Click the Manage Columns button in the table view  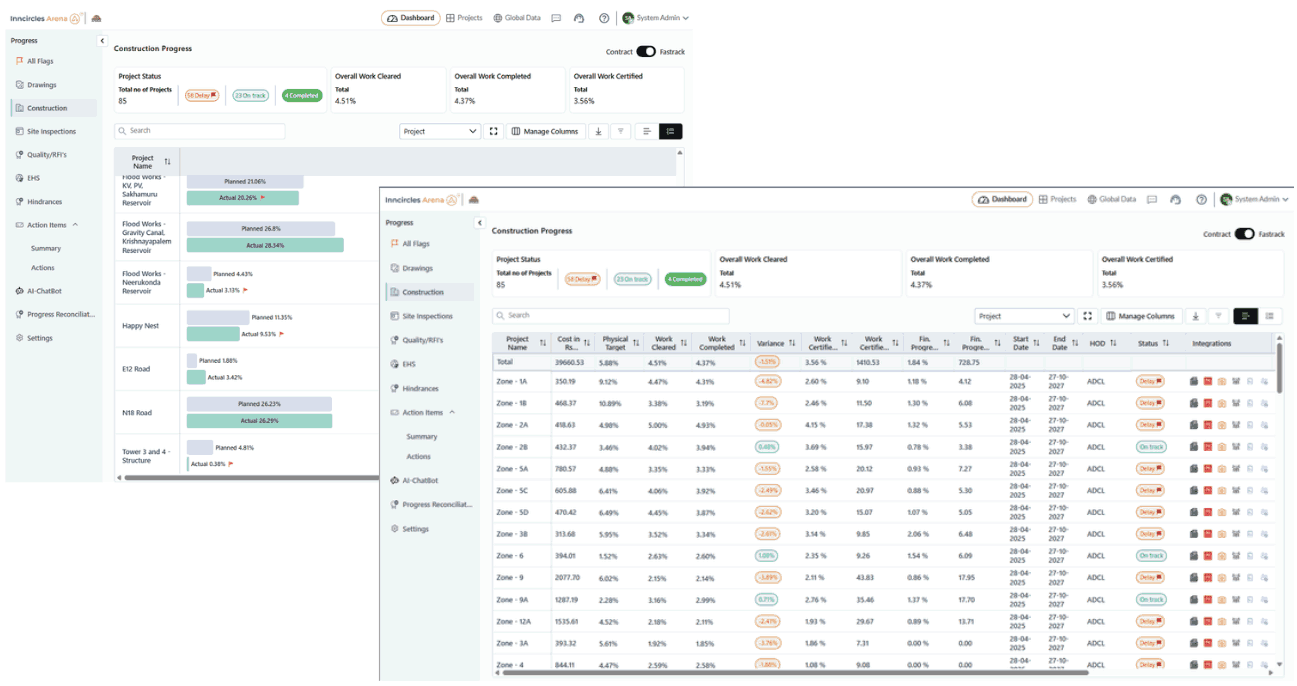coord(1141,316)
